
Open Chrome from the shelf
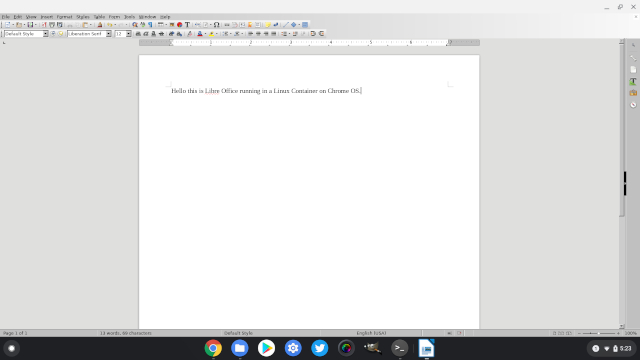[213, 348]
